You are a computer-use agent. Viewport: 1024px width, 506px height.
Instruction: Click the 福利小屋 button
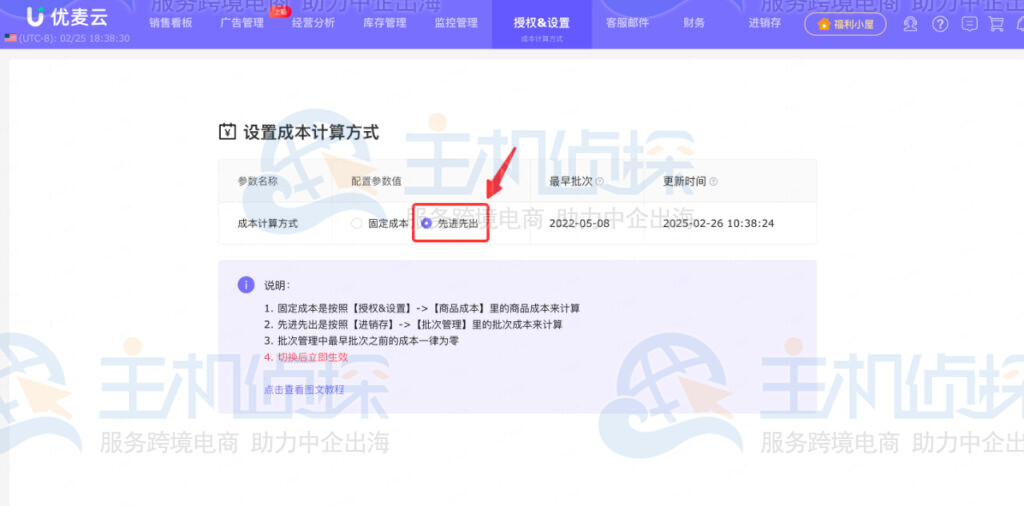(845, 24)
